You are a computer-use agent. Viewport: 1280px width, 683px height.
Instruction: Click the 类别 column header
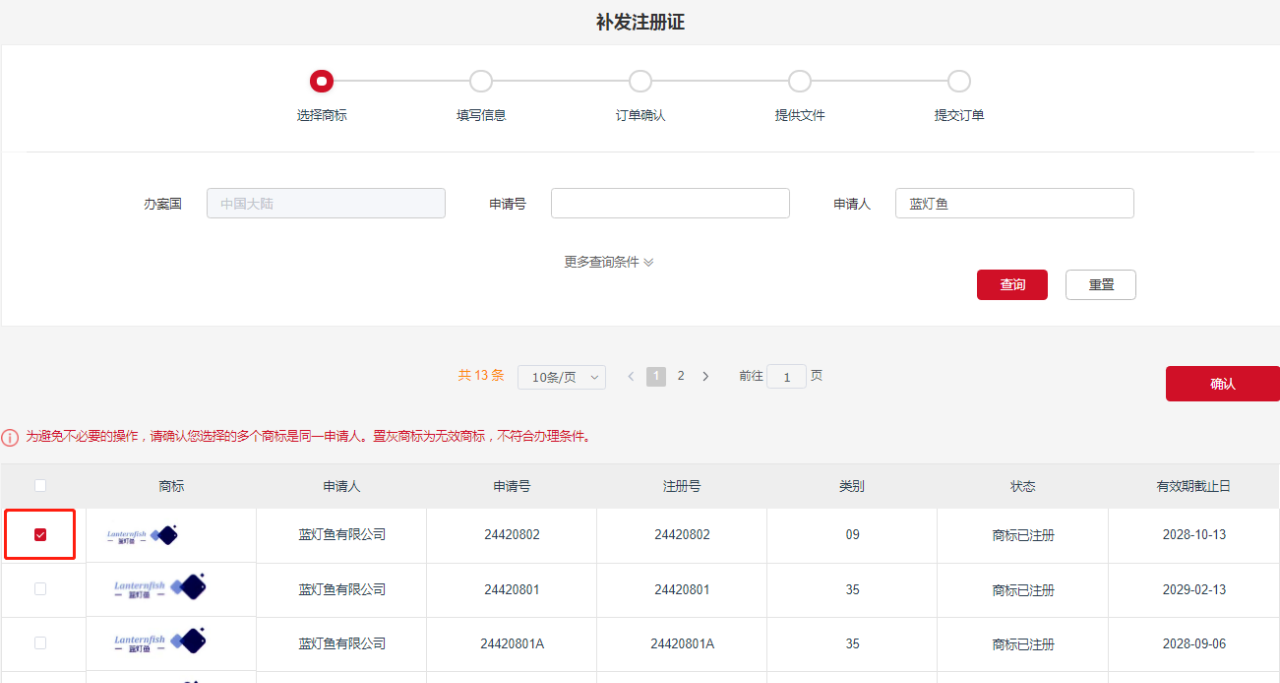click(852, 486)
